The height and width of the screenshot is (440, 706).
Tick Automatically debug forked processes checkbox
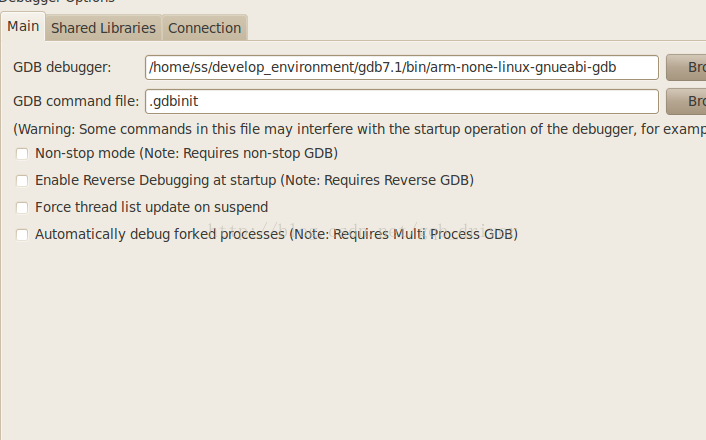(x=22, y=235)
